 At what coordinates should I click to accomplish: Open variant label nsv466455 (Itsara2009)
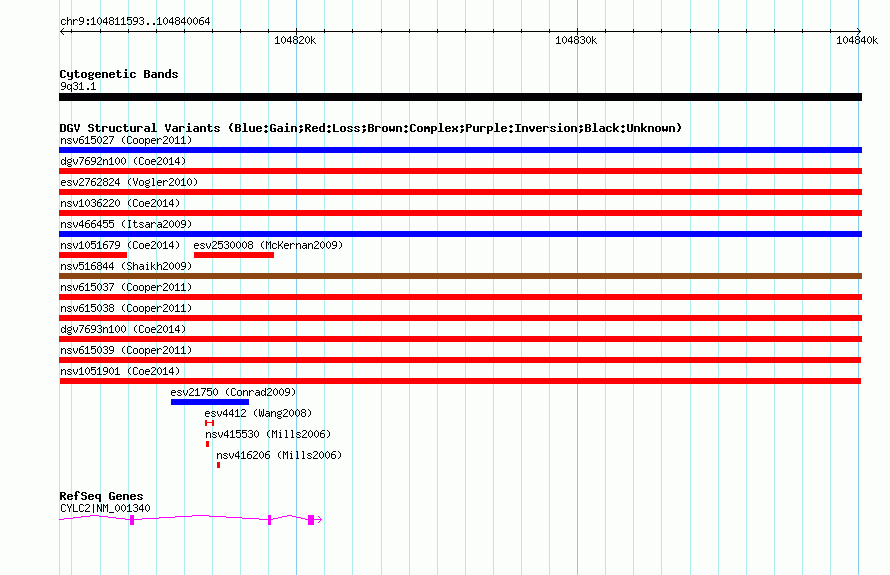pos(126,224)
